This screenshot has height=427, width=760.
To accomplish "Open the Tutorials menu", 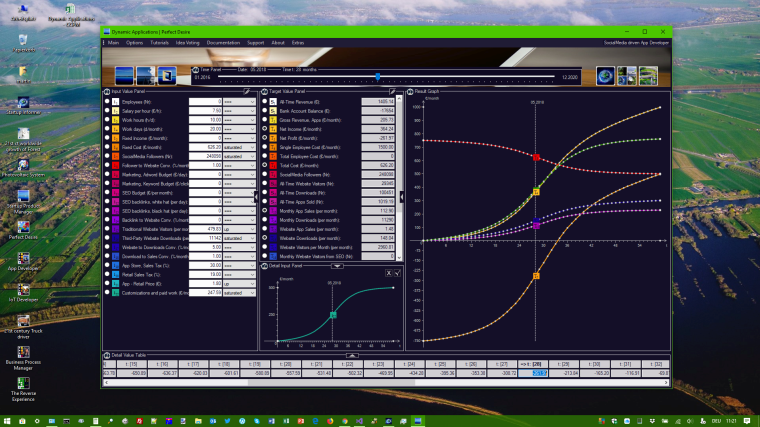I will coord(159,43).
